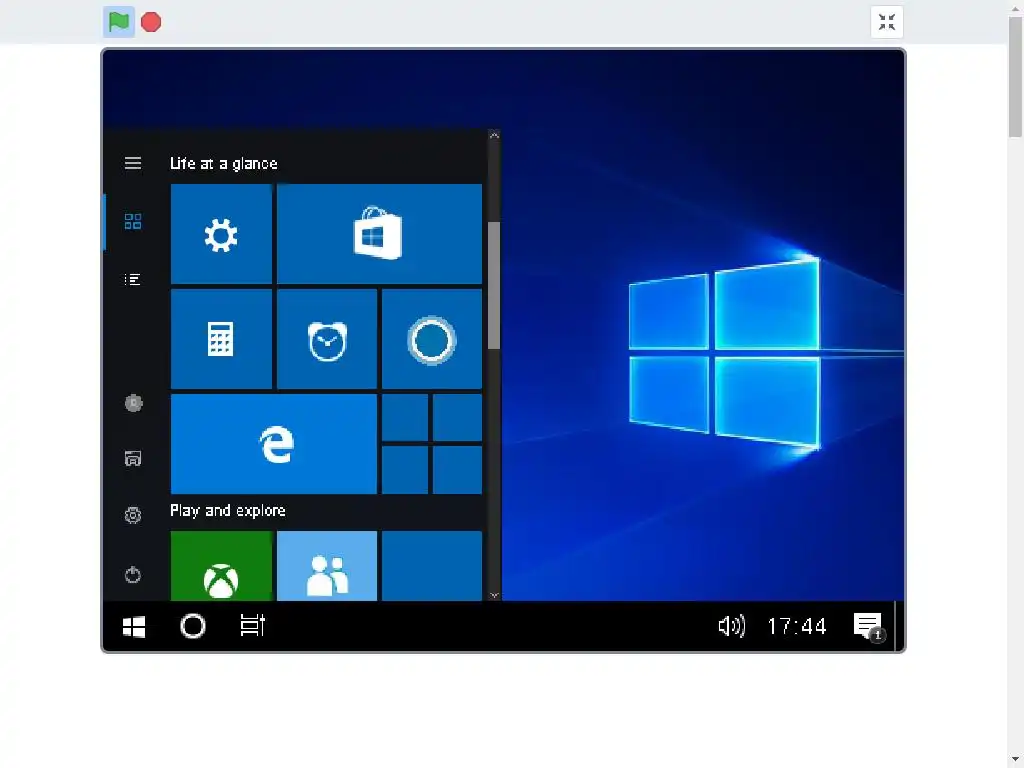Click the Windows Start button
1024x768 pixels.
click(134, 626)
